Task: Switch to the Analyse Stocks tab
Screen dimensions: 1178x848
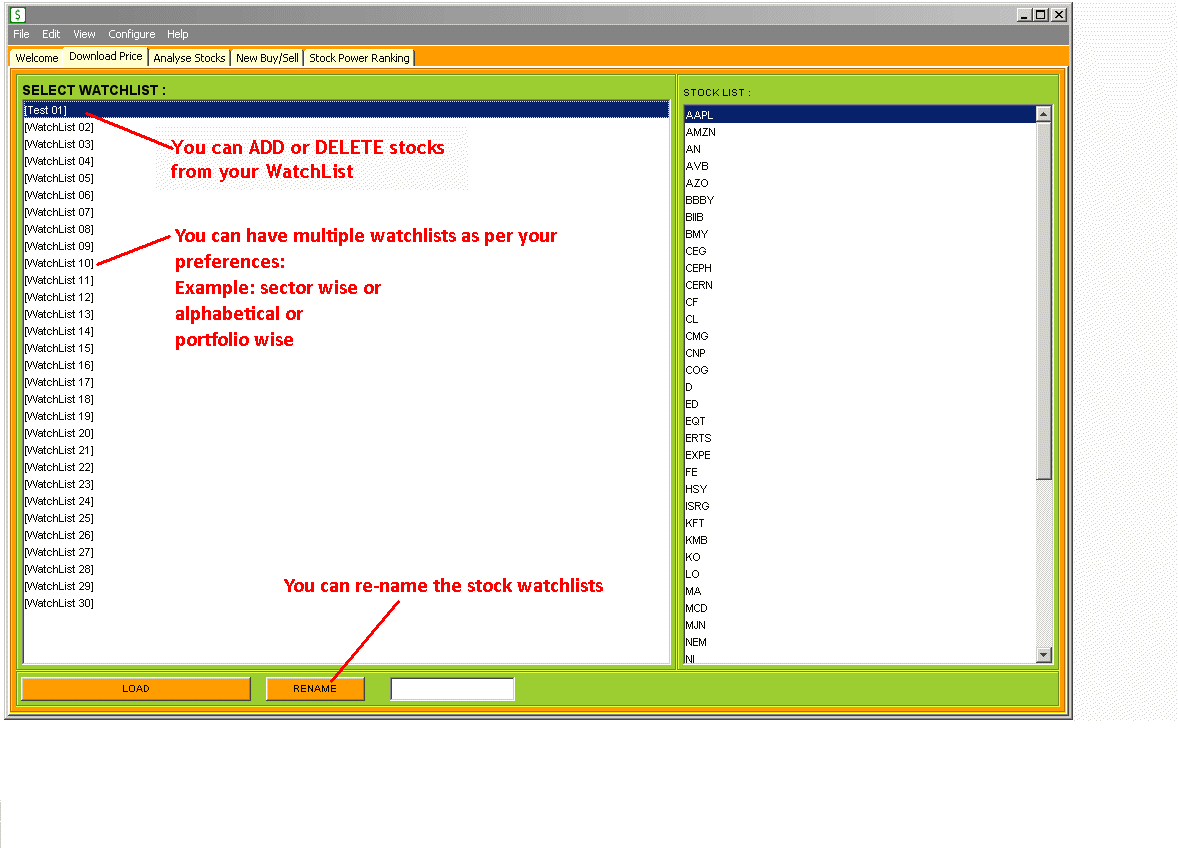Action: point(189,58)
